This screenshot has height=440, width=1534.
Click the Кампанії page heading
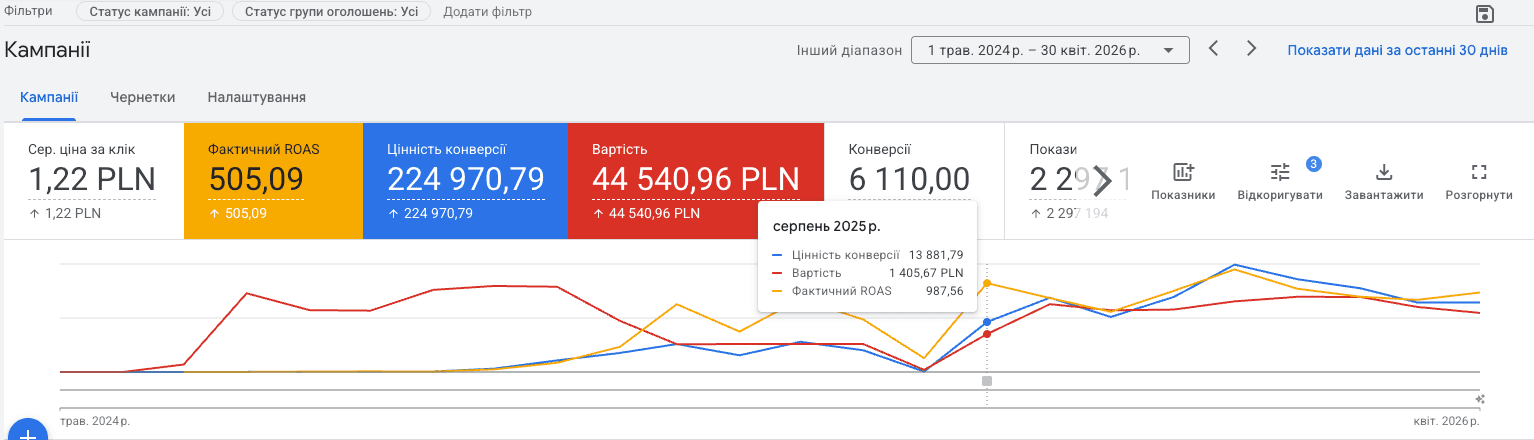[48, 49]
